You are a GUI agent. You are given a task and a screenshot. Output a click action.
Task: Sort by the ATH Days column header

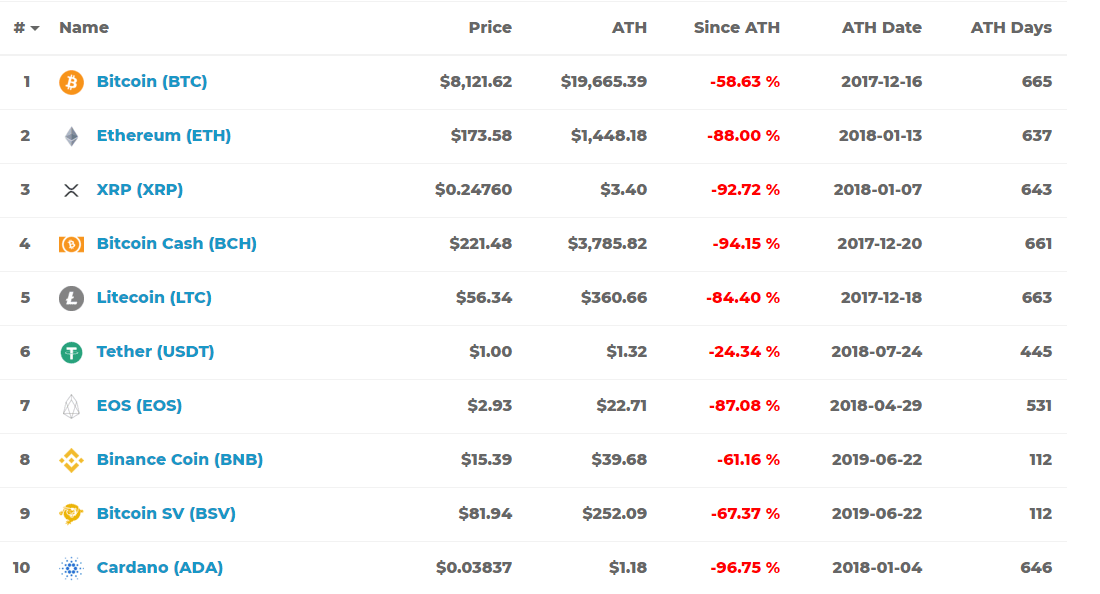1010,28
